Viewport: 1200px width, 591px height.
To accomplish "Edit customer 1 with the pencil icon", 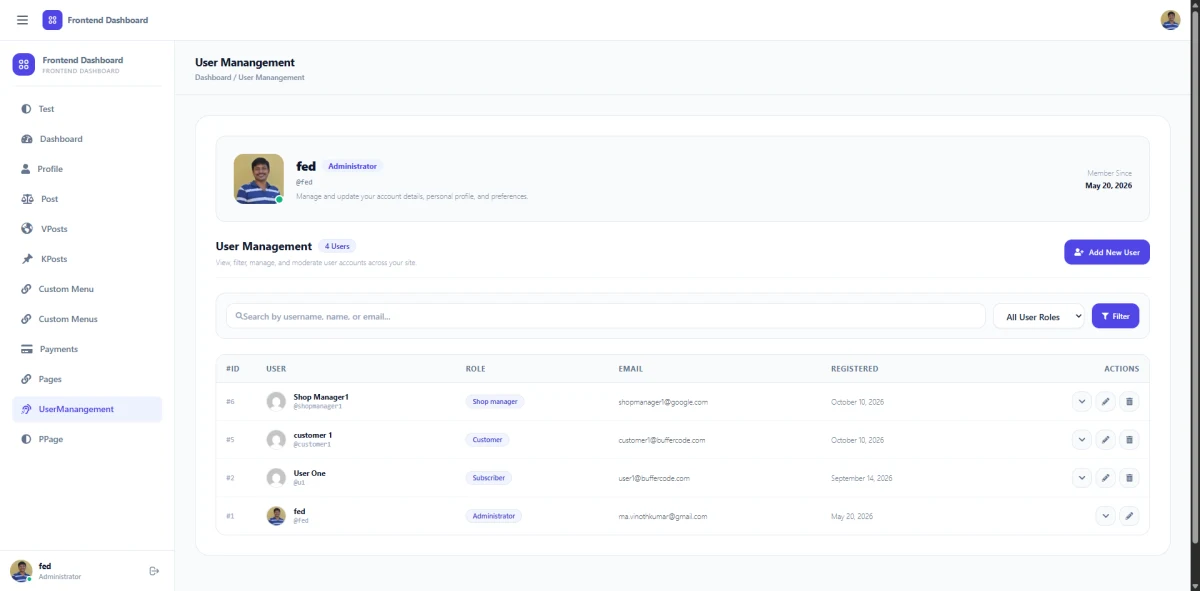I will coord(1106,440).
